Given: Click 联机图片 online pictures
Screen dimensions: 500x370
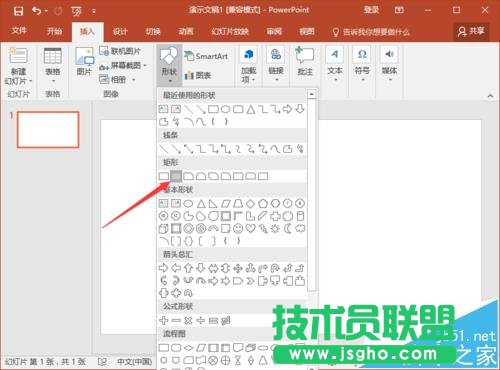Looking at the screenshot, I should coord(121,51).
